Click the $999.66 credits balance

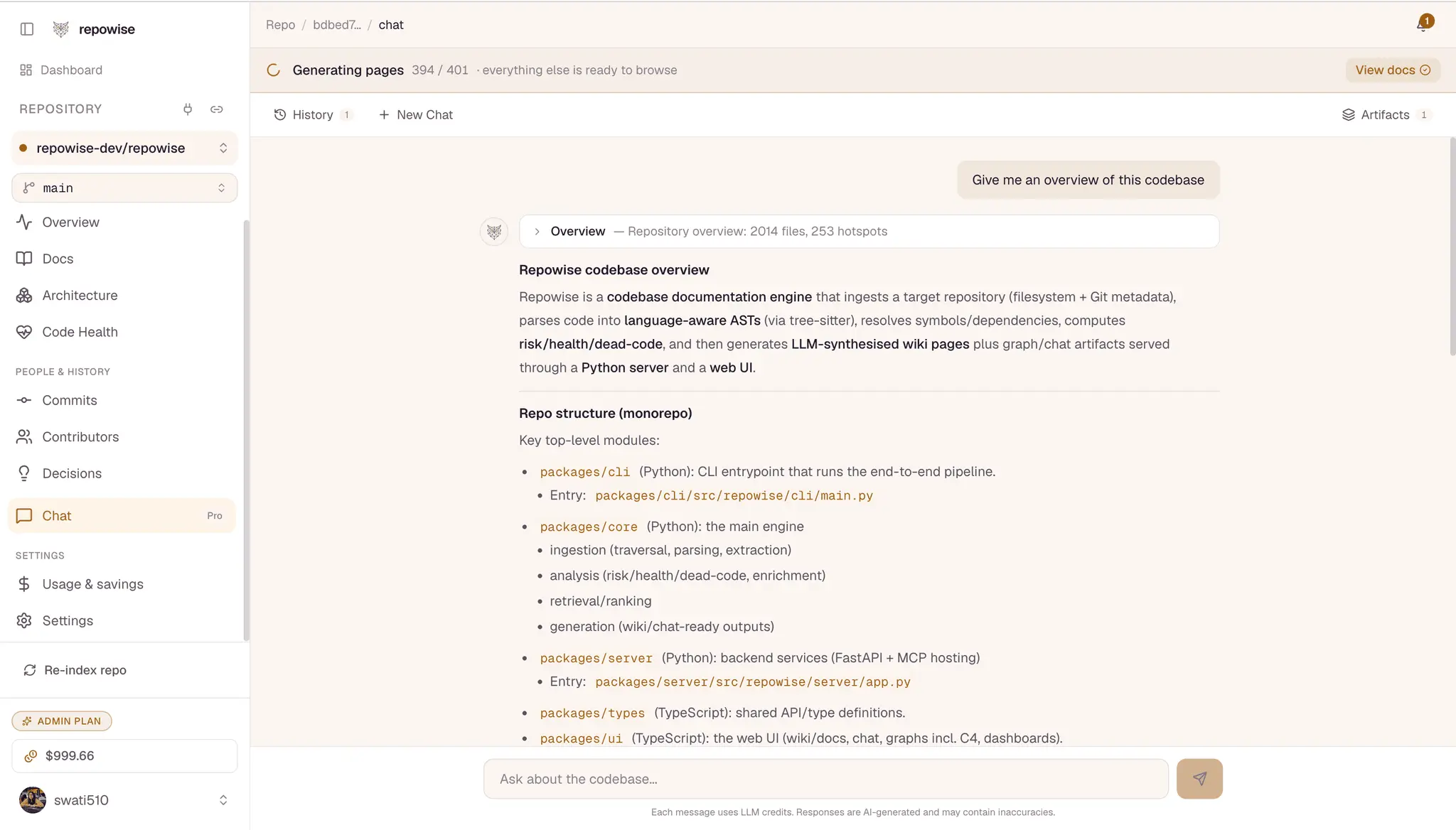click(x=124, y=756)
